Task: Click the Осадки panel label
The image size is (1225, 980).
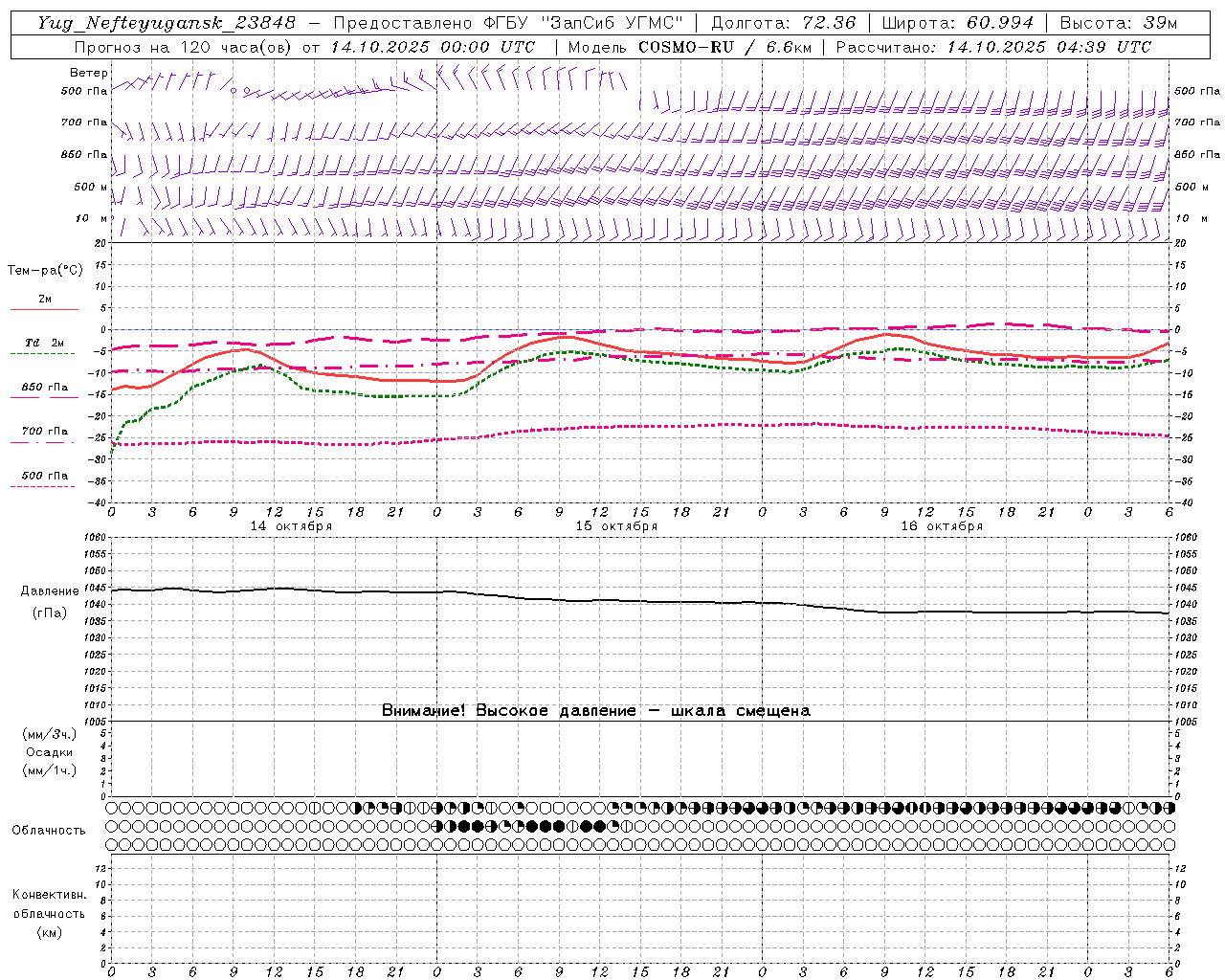Action: pos(49,752)
